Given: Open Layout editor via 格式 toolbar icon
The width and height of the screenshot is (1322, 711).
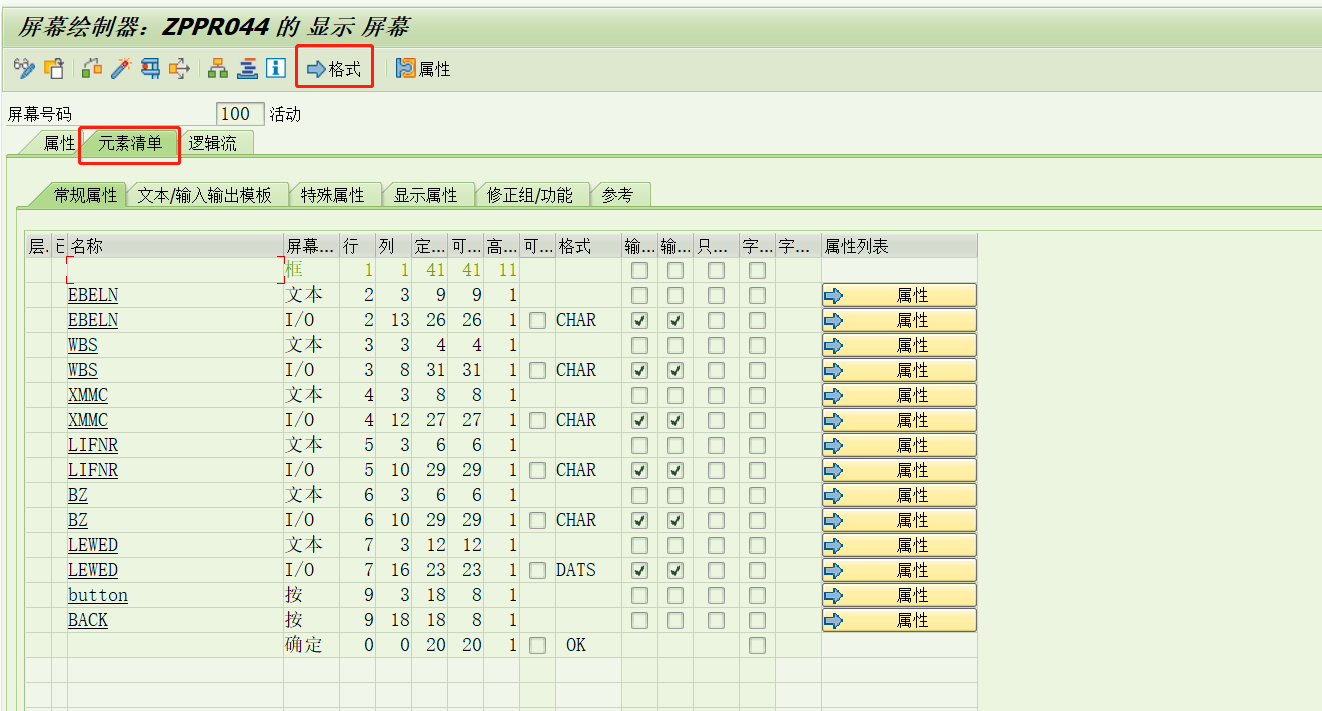Looking at the screenshot, I should click(334, 67).
